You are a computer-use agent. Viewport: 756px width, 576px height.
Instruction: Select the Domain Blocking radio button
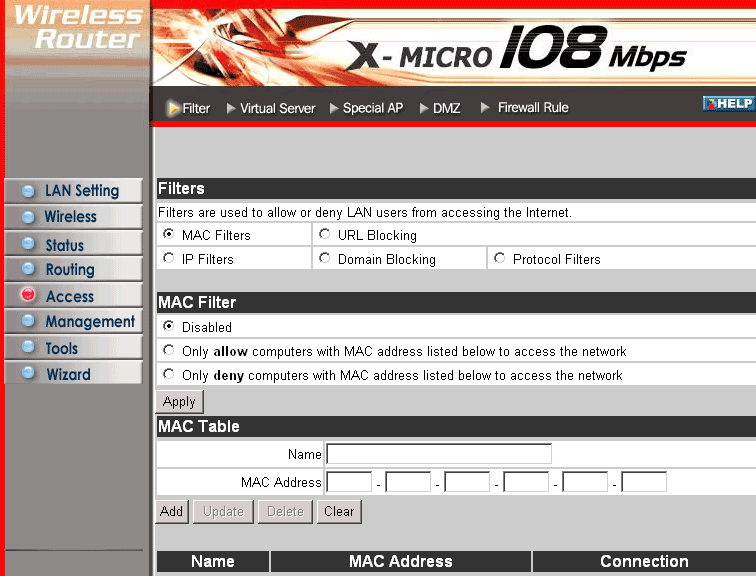pyautogui.click(x=324, y=258)
